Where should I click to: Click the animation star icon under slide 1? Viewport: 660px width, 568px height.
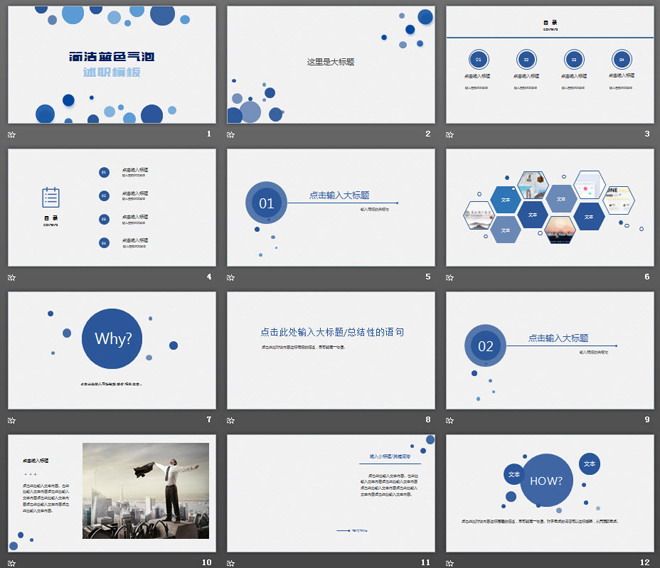[x=12, y=135]
